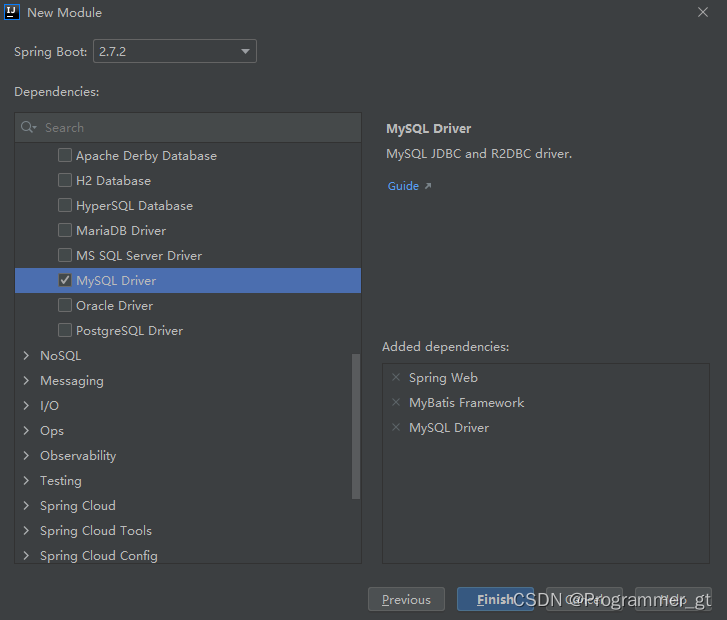The image size is (727, 620).
Task: Remove Spring Web from added dependencies
Action: click(x=396, y=377)
